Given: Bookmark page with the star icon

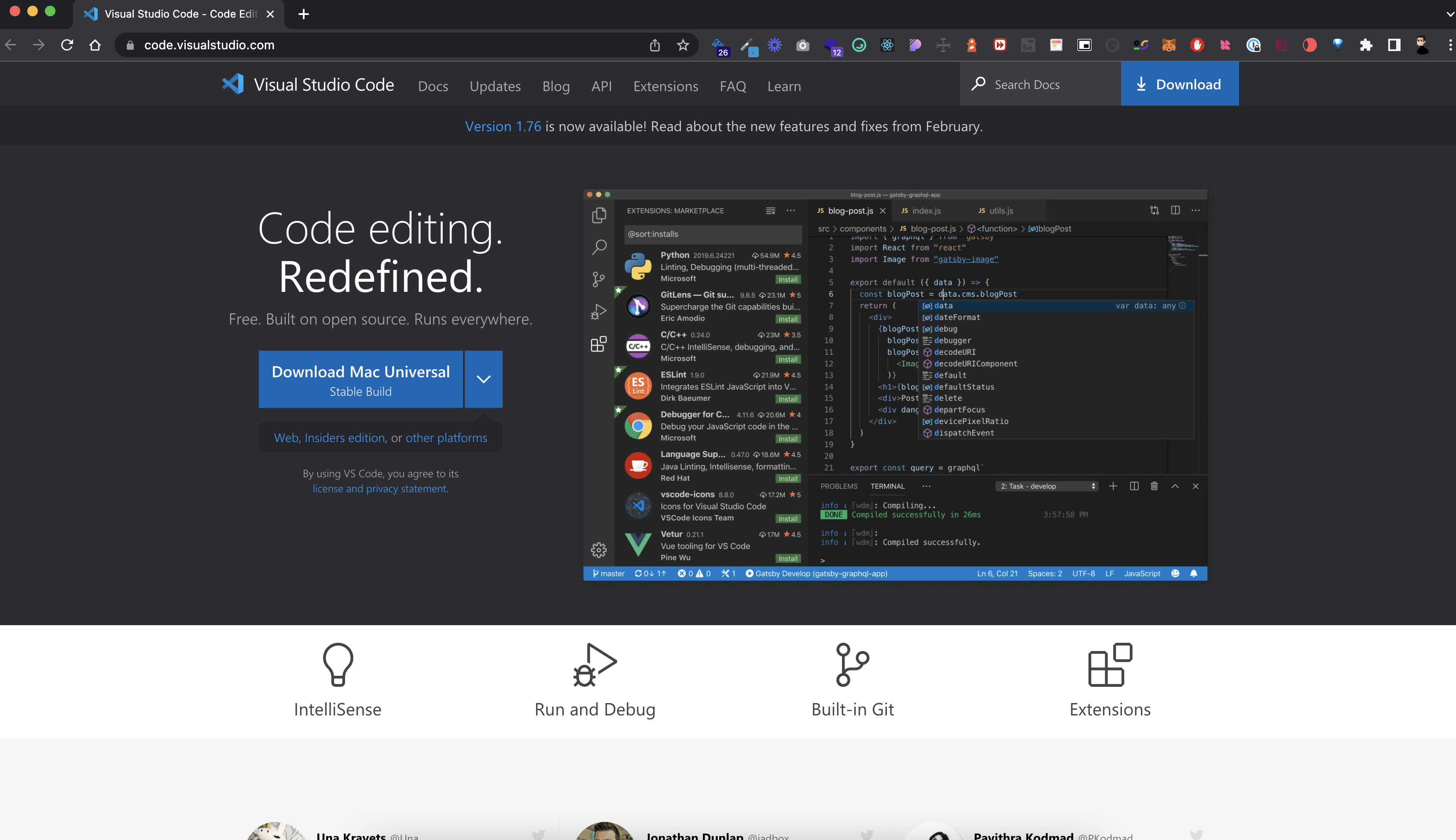Looking at the screenshot, I should coord(683,45).
